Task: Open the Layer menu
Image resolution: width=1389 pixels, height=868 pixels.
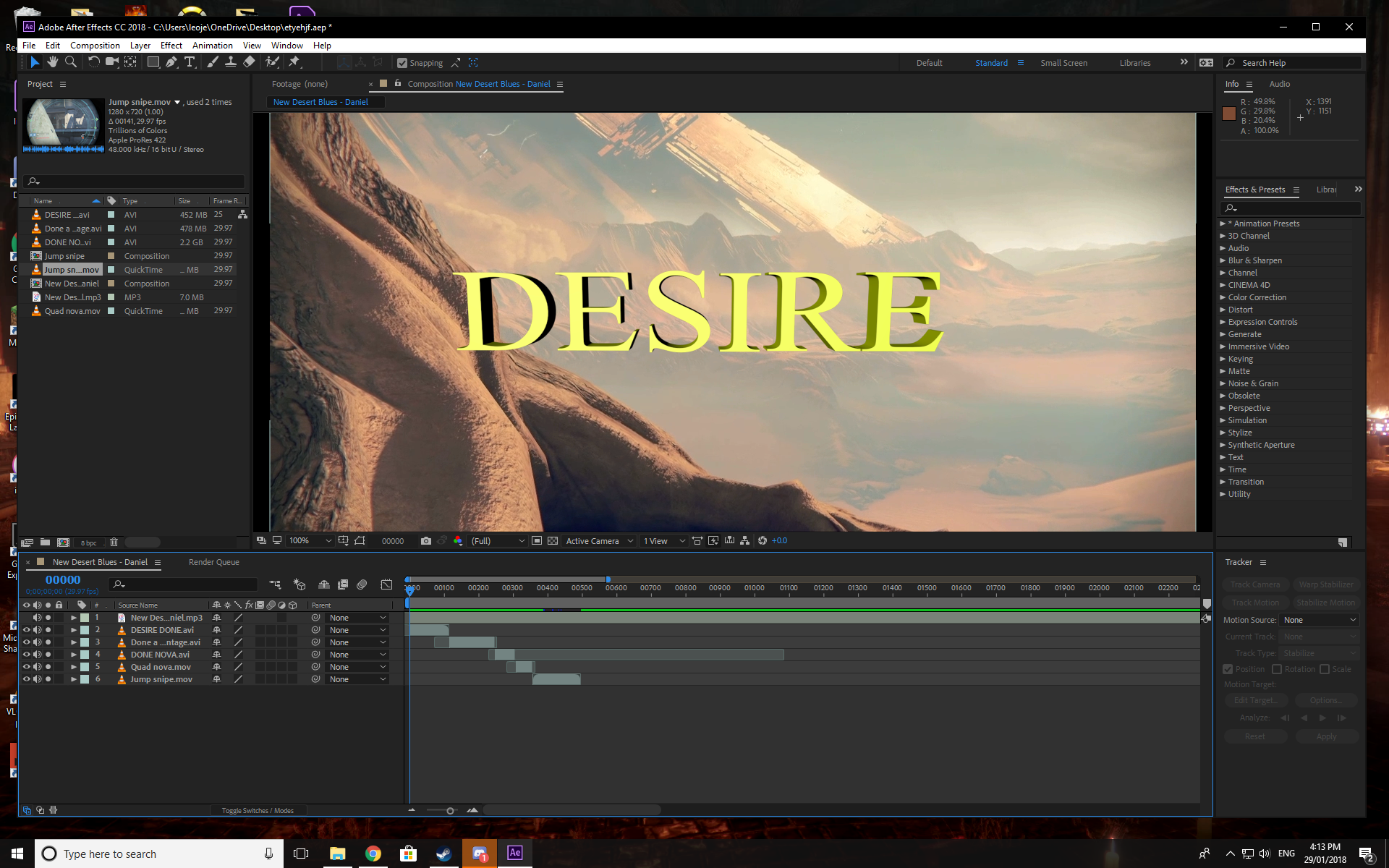Action: [x=140, y=45]
